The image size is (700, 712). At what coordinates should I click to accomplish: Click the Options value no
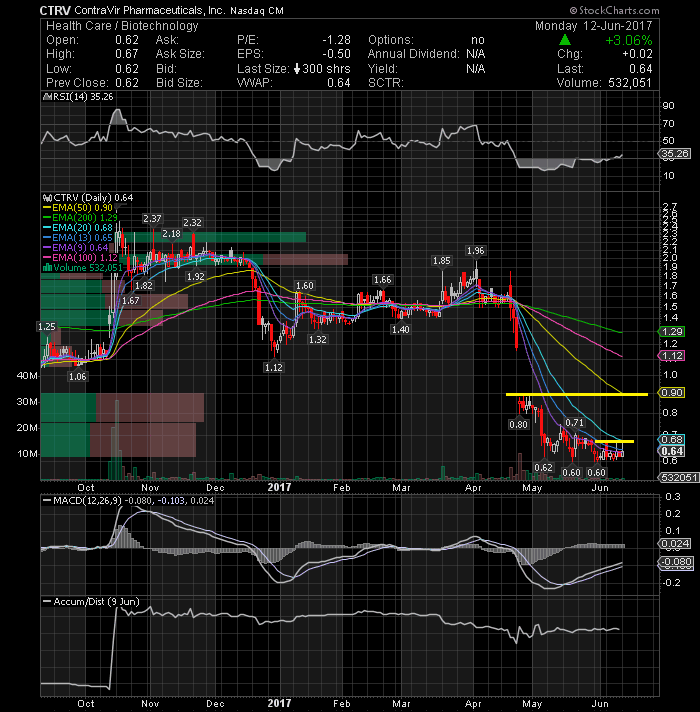pos(478,40)
